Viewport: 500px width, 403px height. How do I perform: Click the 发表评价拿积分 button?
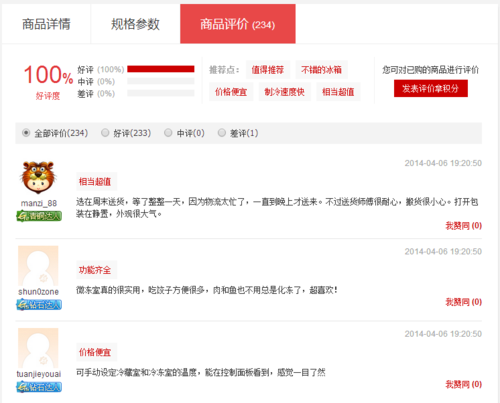[431, 88]
